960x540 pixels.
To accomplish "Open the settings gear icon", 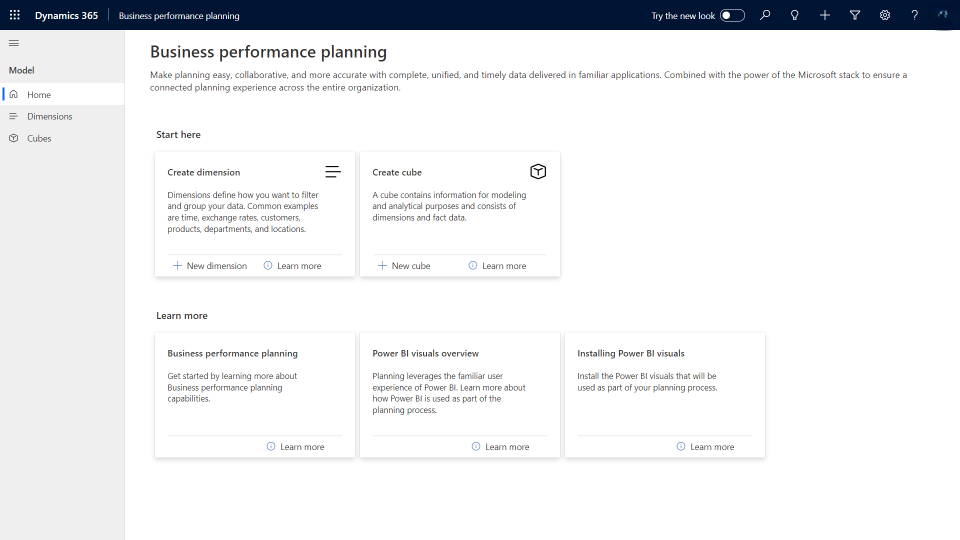I will (x=885, y=15).
